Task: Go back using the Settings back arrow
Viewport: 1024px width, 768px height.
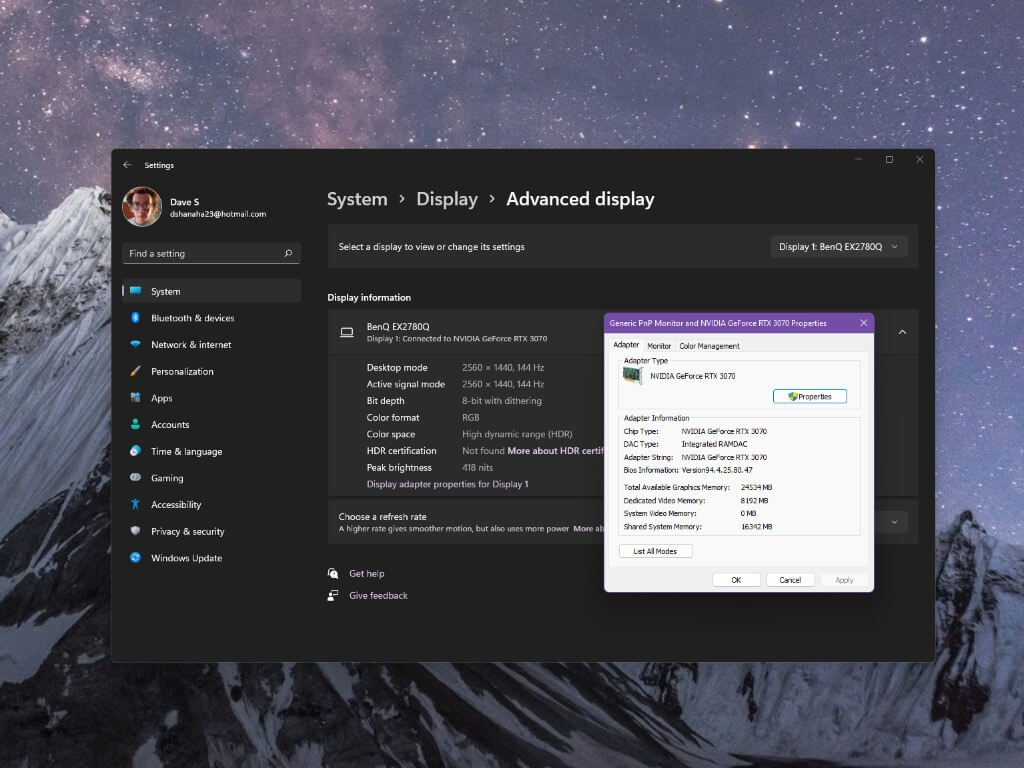Action: coord(127,165)
